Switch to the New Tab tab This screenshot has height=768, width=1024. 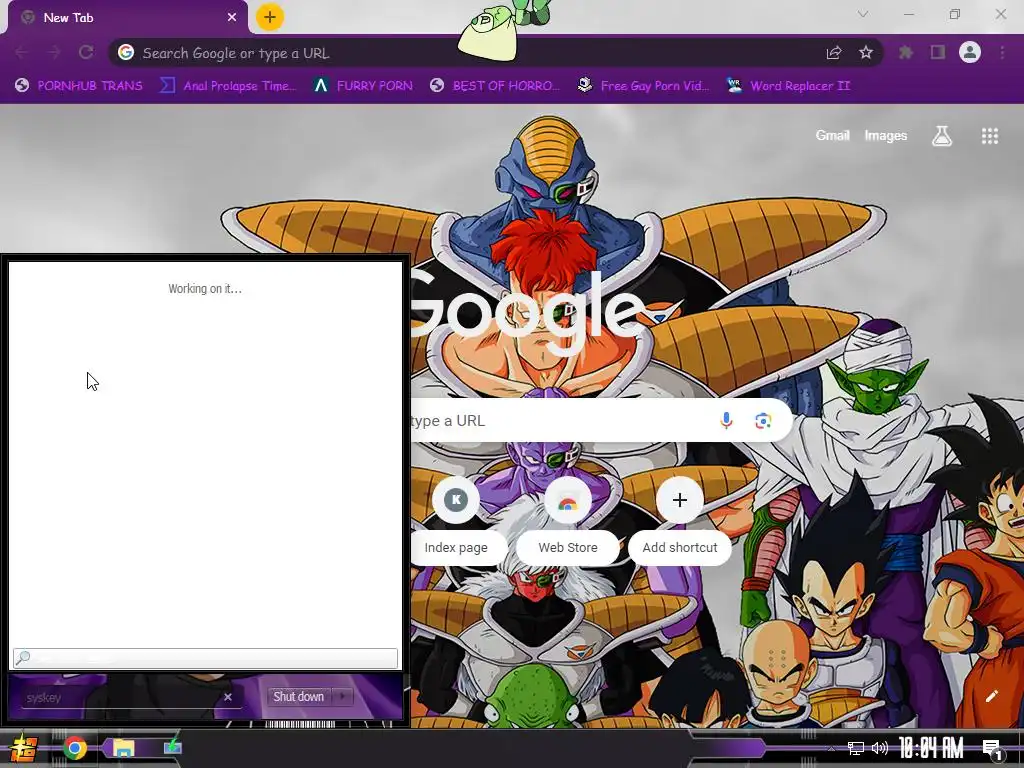[x=127, y=18]
